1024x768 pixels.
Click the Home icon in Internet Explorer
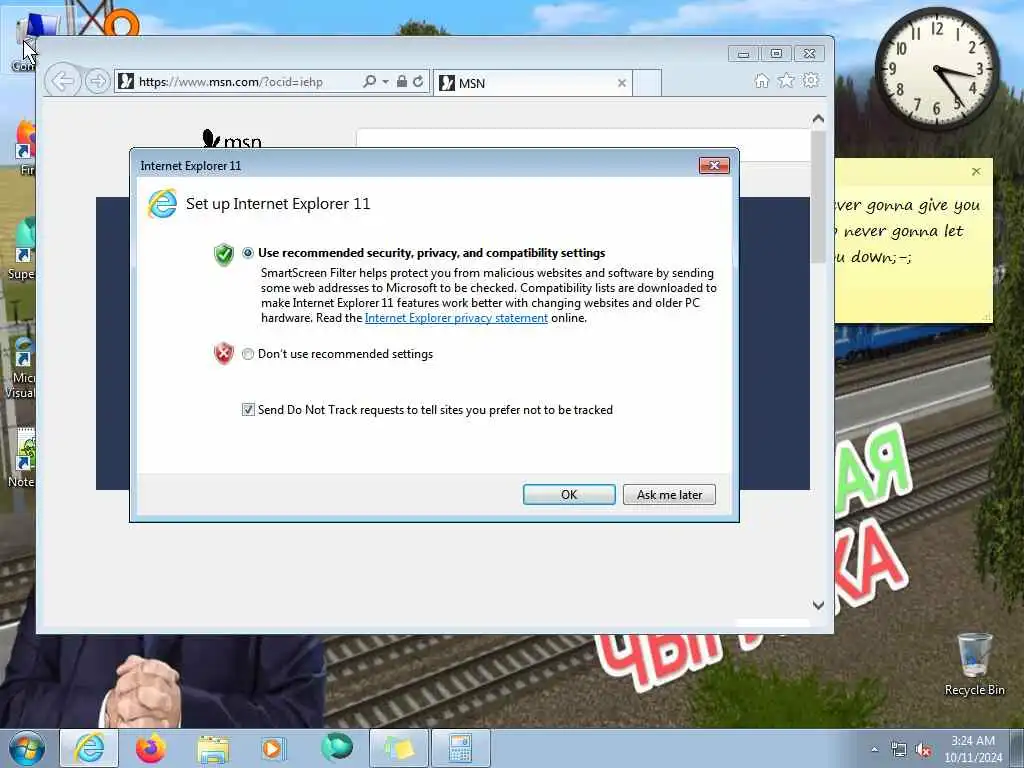[x=761, y=81]
